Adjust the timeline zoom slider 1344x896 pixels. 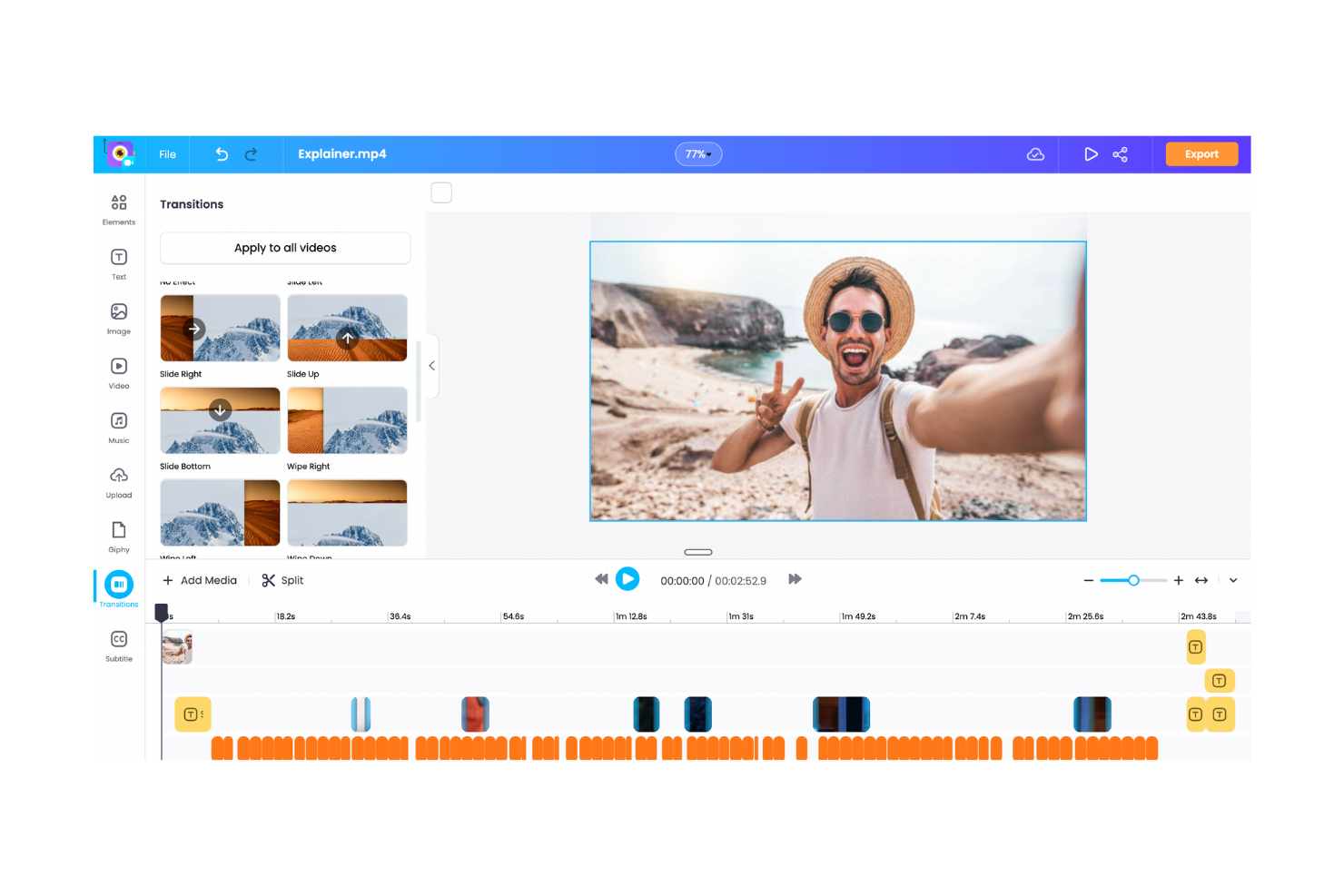(1133, 579)
